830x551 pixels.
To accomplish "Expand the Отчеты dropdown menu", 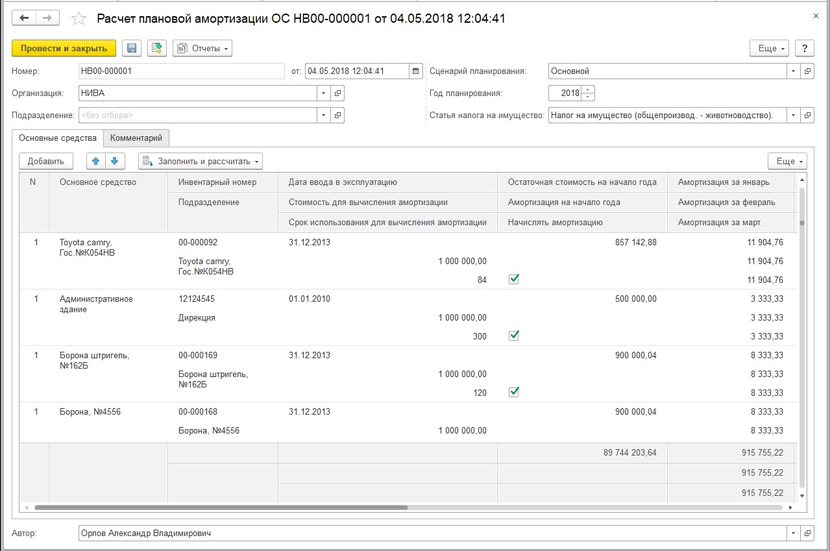I will 202,48.
